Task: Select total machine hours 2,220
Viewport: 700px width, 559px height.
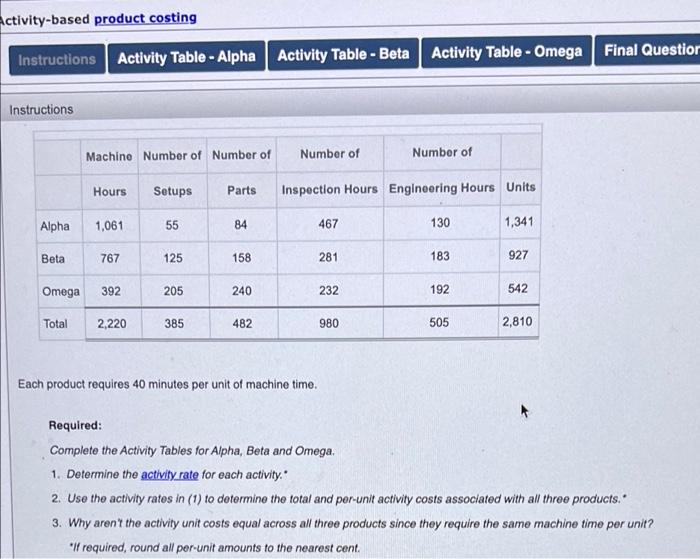Action: point(112,324)
